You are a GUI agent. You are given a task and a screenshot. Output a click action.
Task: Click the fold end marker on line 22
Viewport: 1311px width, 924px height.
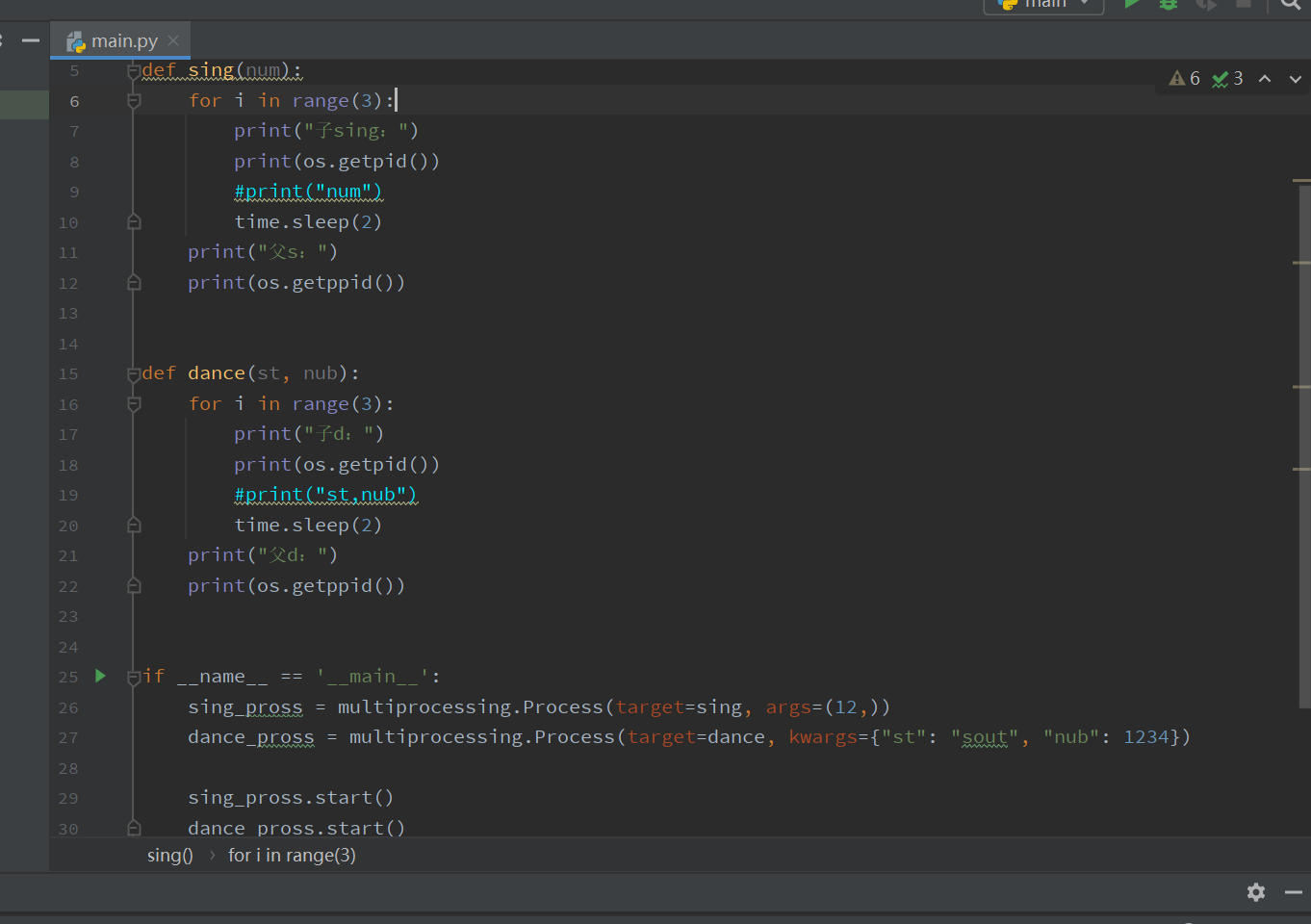tap(134, 586)
